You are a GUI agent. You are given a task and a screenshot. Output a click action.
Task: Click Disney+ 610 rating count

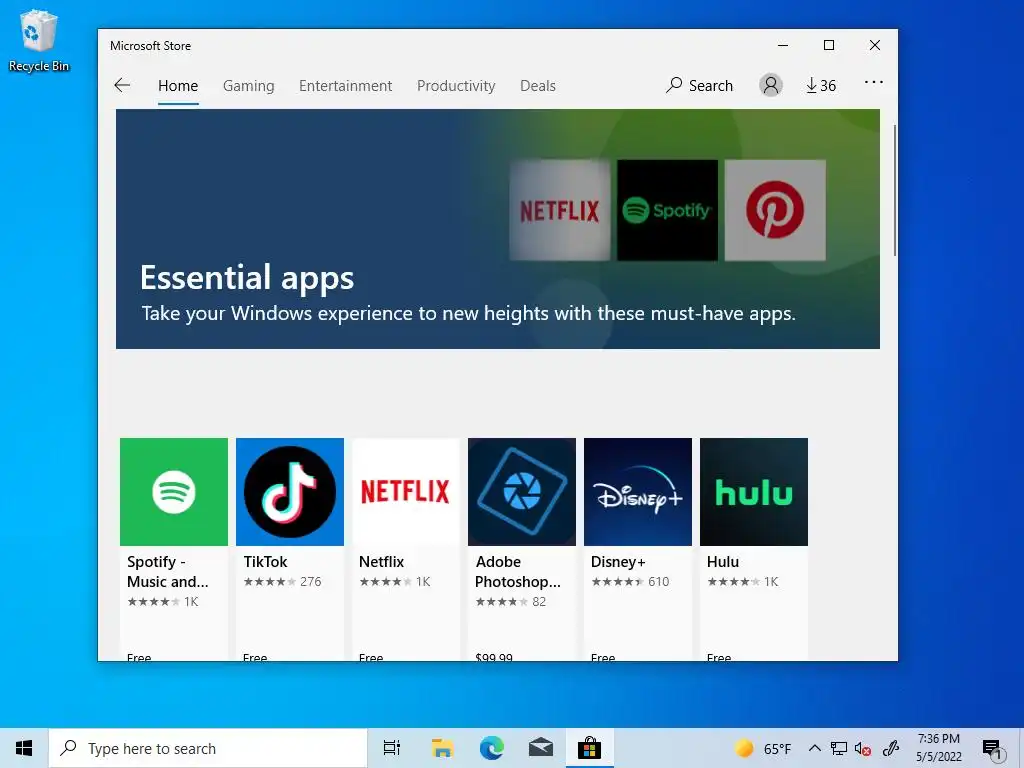(x=658, y=581)
